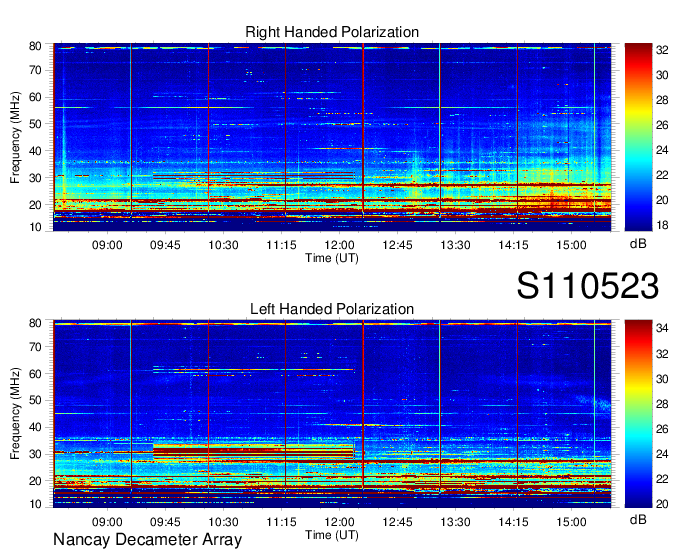Click the 30 MHz tick of Left Handed plot
The width and height of the screenshot is (680, 552).
35,454
